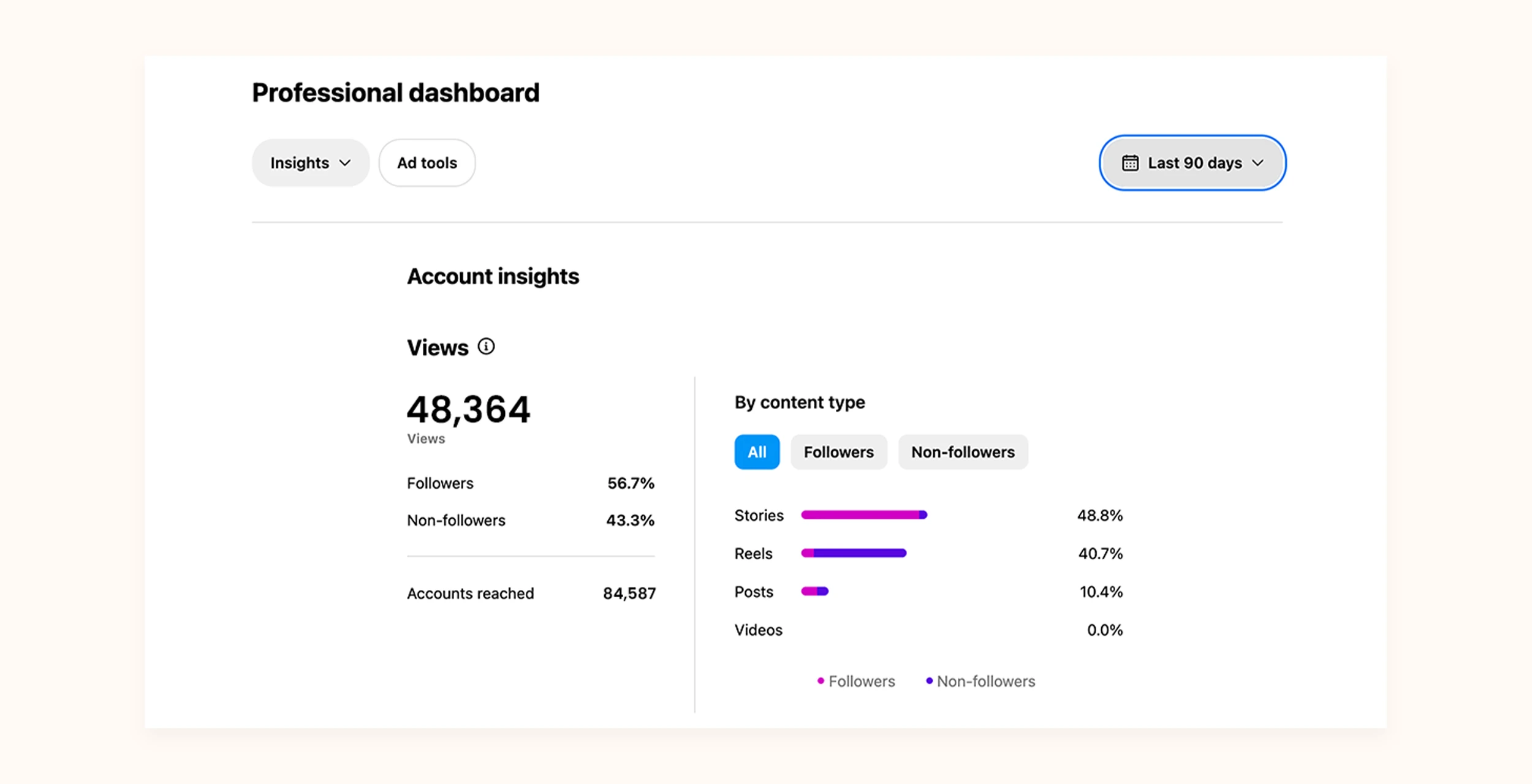Switch filter to Non-followers

pos(963,452)
